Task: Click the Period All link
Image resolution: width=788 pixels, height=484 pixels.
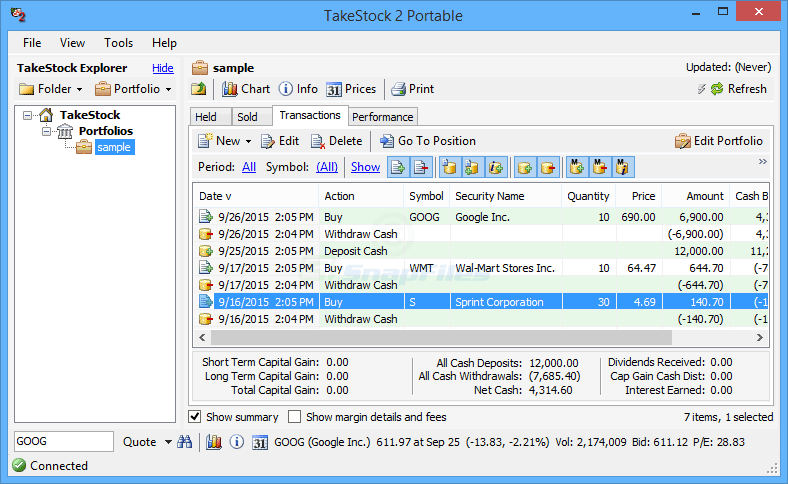Action: [249, 167]
